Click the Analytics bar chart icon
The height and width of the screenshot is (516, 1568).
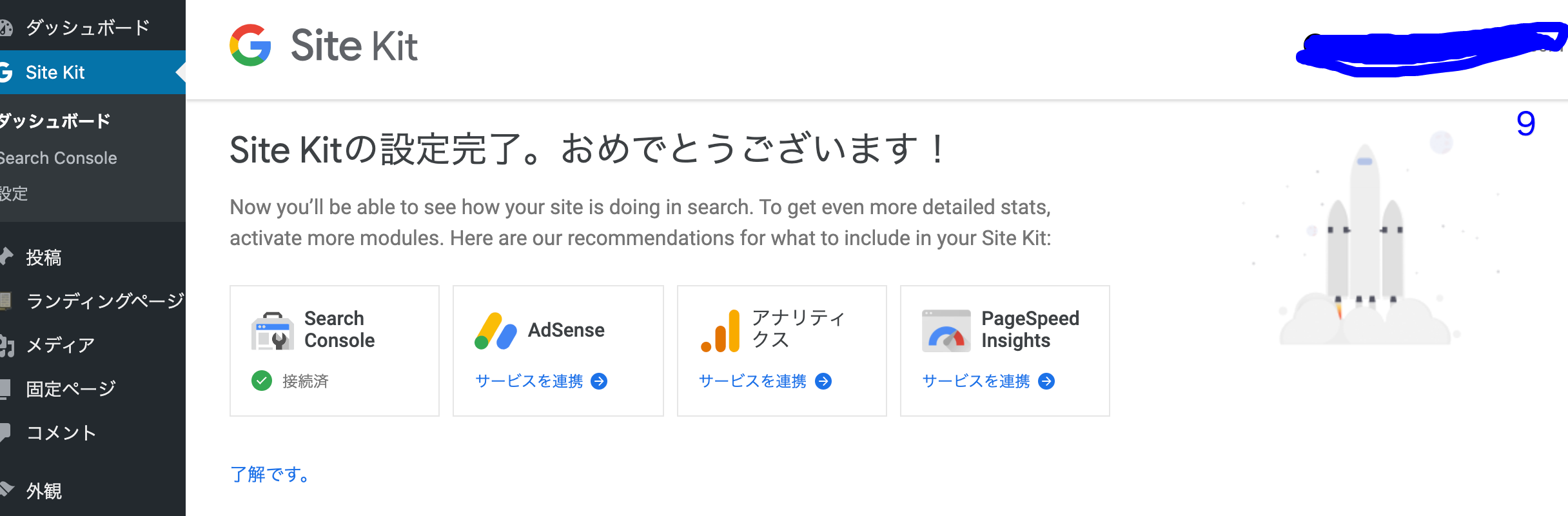tap(720, 331)
